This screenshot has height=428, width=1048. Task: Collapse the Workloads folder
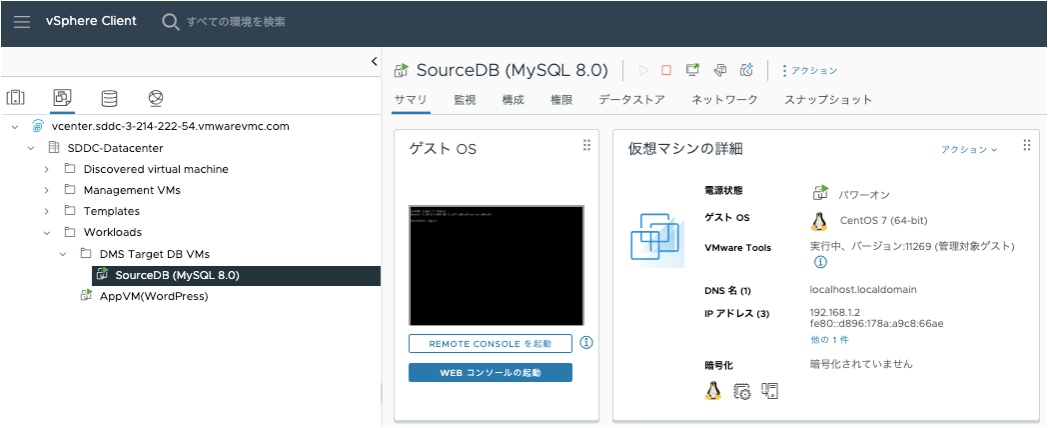[47, 233]
